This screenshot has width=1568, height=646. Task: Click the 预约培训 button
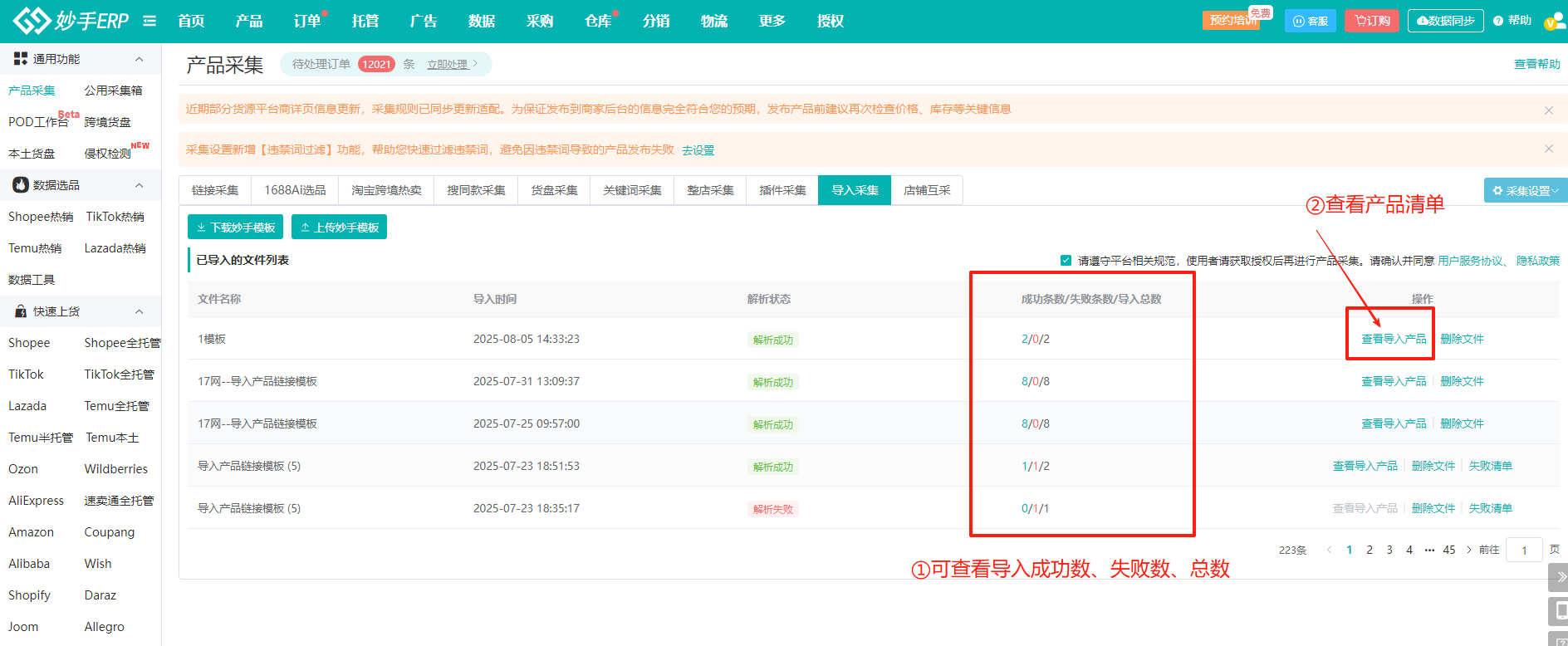pyautogui.click(x=1231, y=21)
